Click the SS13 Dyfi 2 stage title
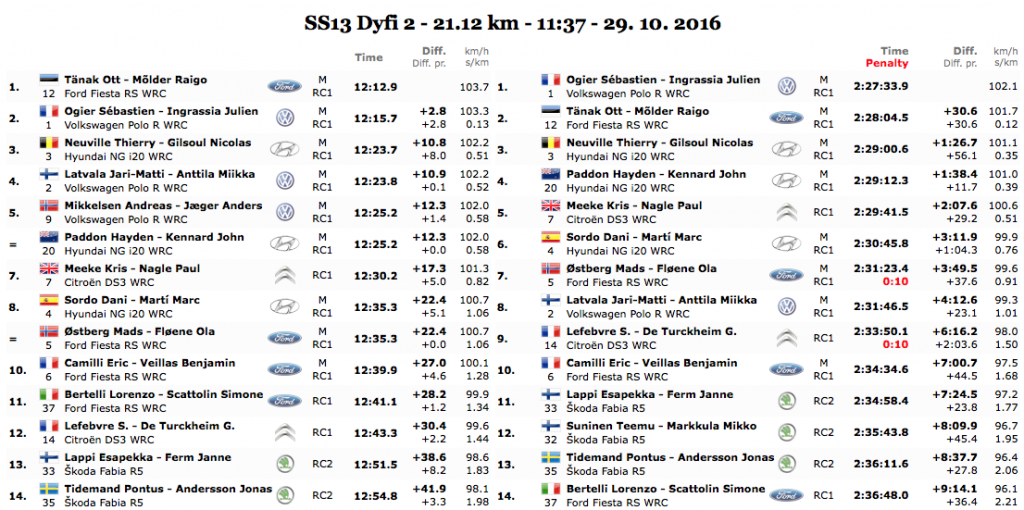1024x510 pixels. tap(511, 21)
